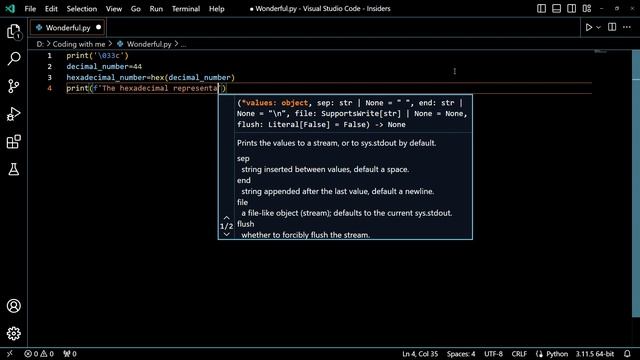Open the Manage gear settings
This screenshot has height=360, width=640.
pyautogui.click(x=13, y=333)
